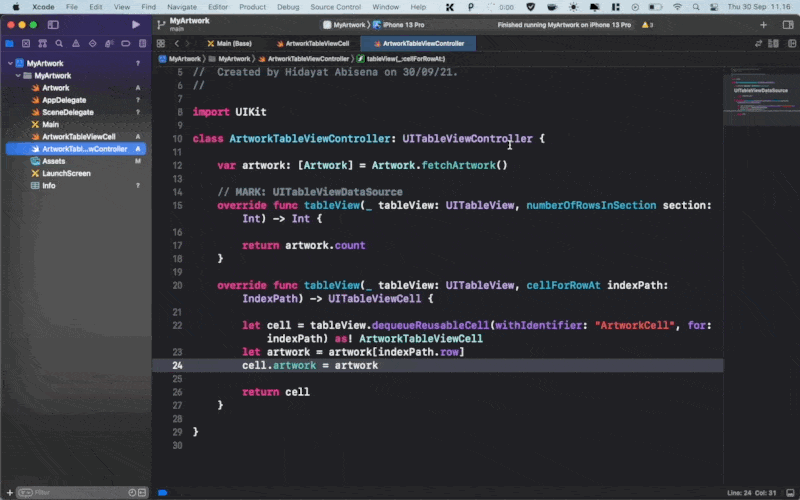Switch to ArtworkTableViewCell tab
The height and width of the screenshot is (500, 800).
(x=313, y=43)
